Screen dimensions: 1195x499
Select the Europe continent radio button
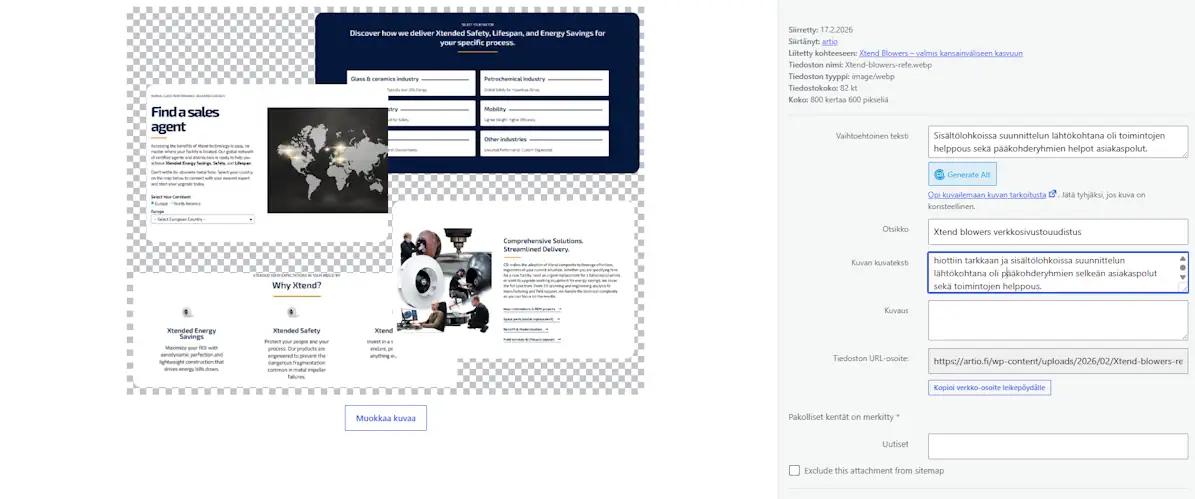click(152, 203)
